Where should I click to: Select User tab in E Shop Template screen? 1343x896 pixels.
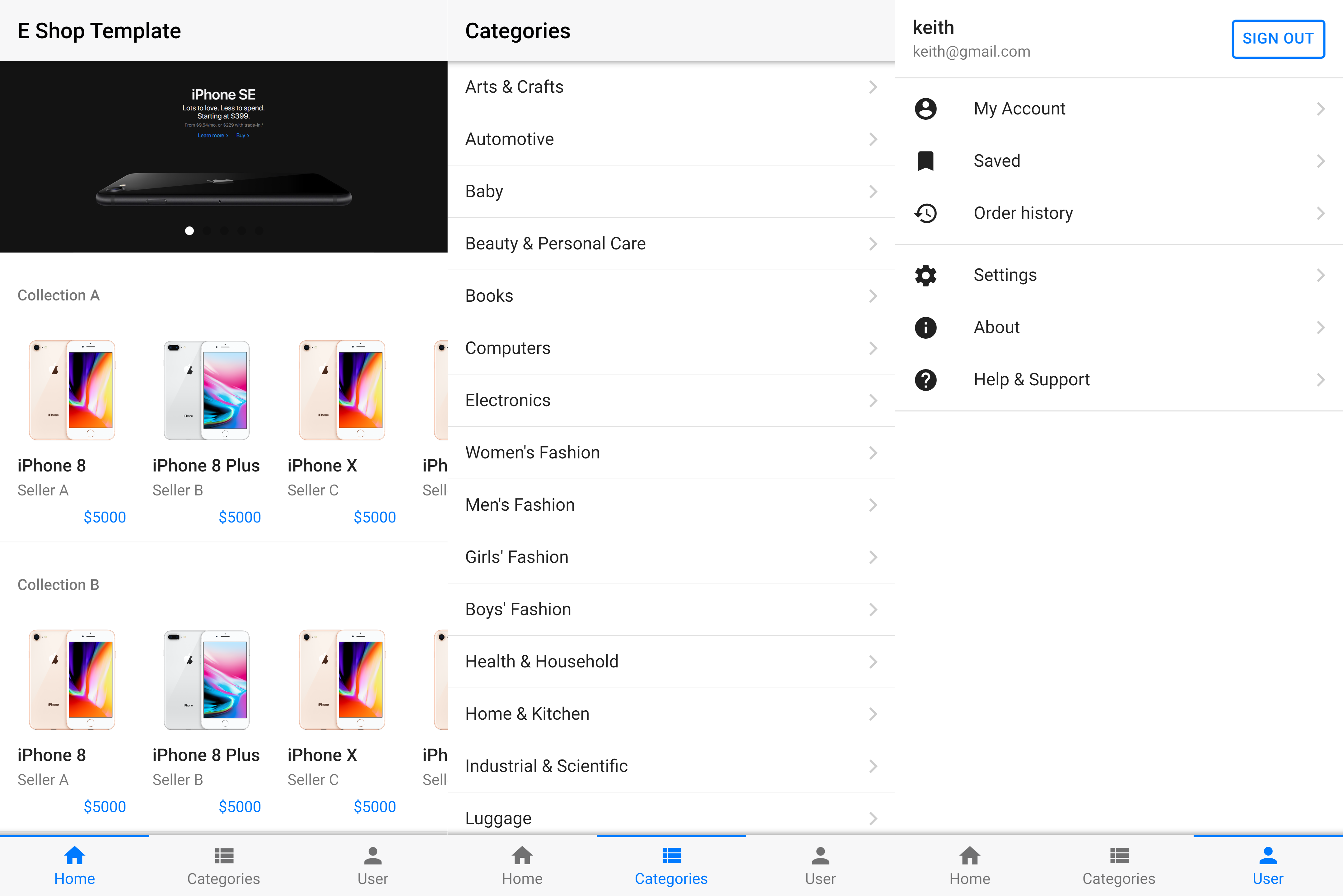click(373, 866)
